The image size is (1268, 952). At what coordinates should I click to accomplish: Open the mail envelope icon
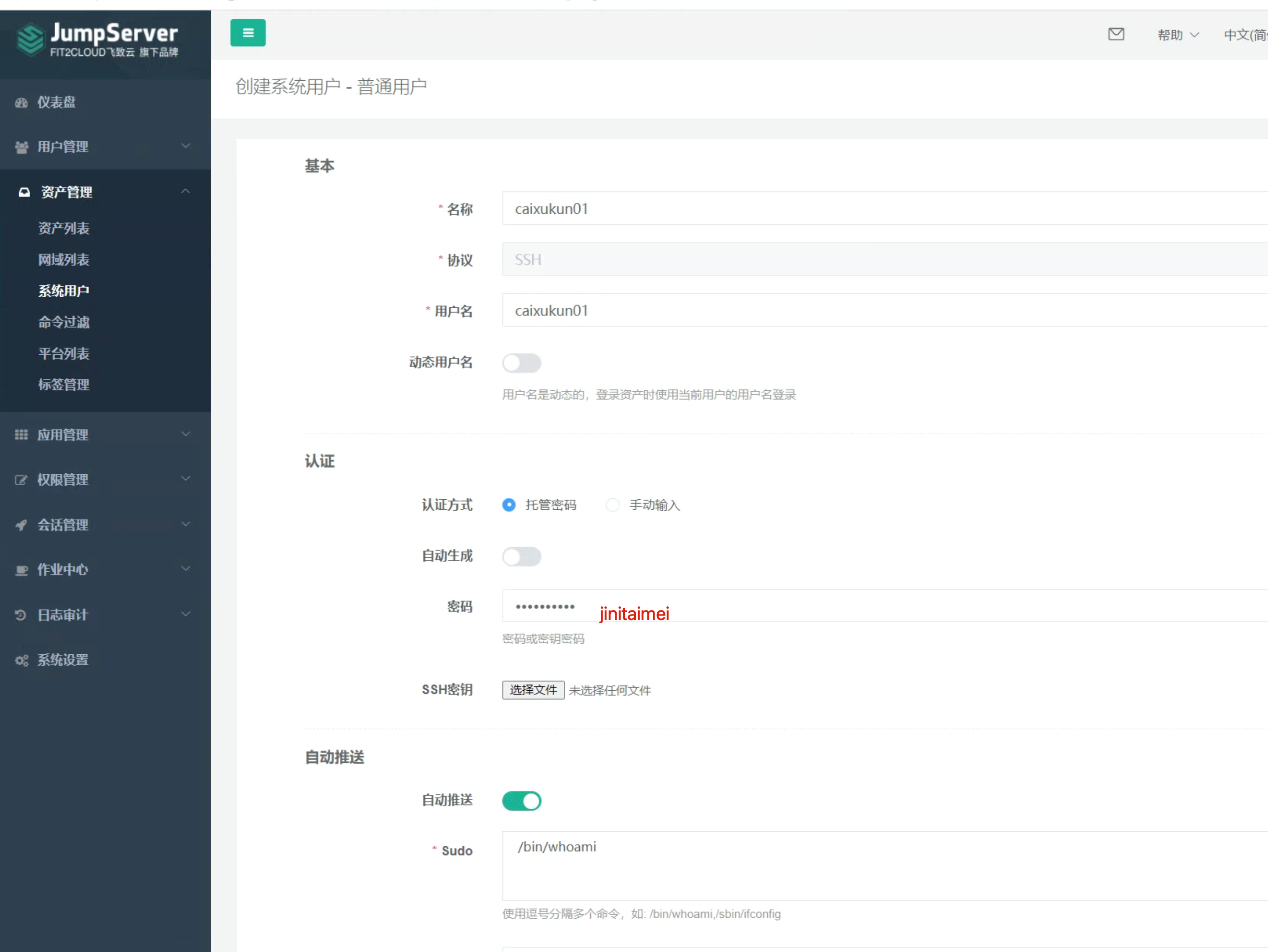tap(1116, 34)
